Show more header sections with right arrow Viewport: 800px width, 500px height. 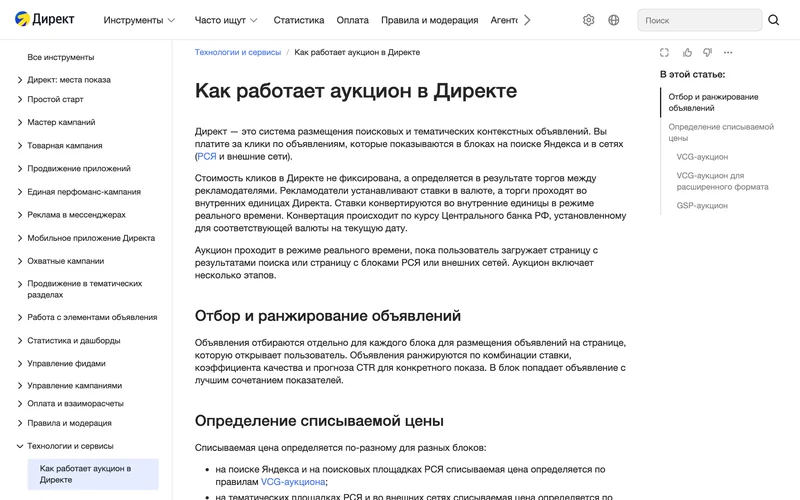(527, 20)
